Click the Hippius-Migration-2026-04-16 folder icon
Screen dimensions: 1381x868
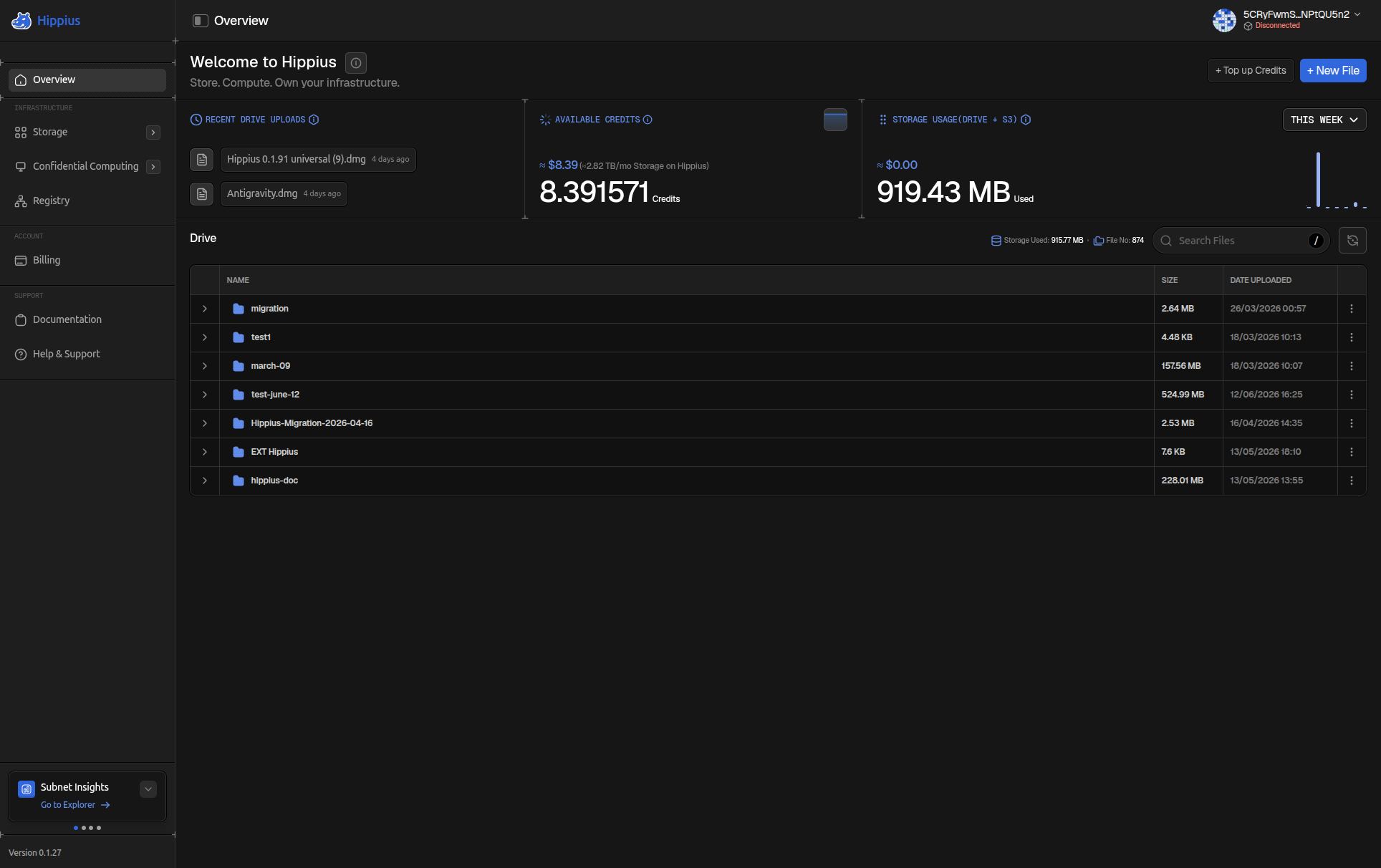[239, 423]
